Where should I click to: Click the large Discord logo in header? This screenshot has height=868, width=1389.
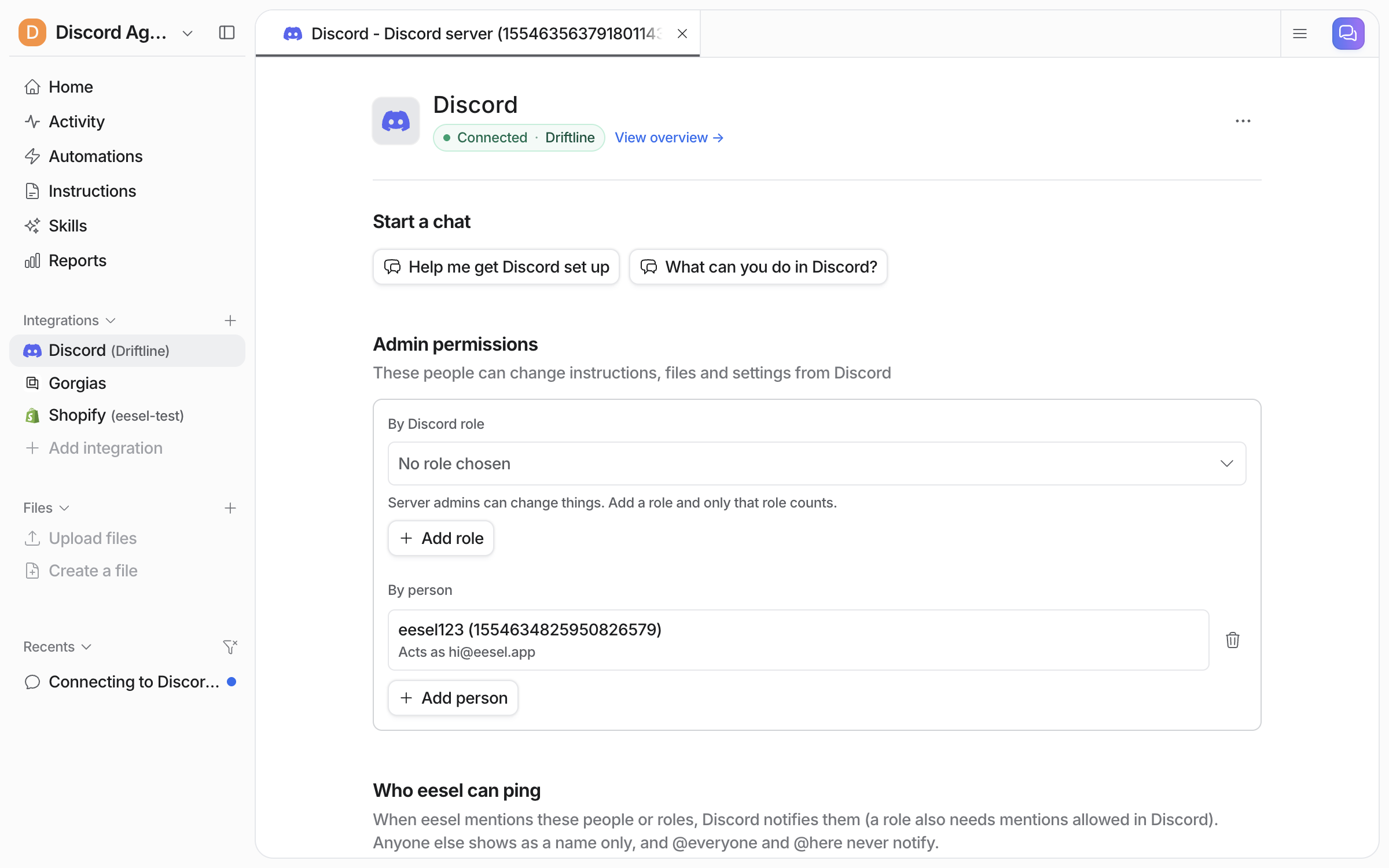(396, 121)
